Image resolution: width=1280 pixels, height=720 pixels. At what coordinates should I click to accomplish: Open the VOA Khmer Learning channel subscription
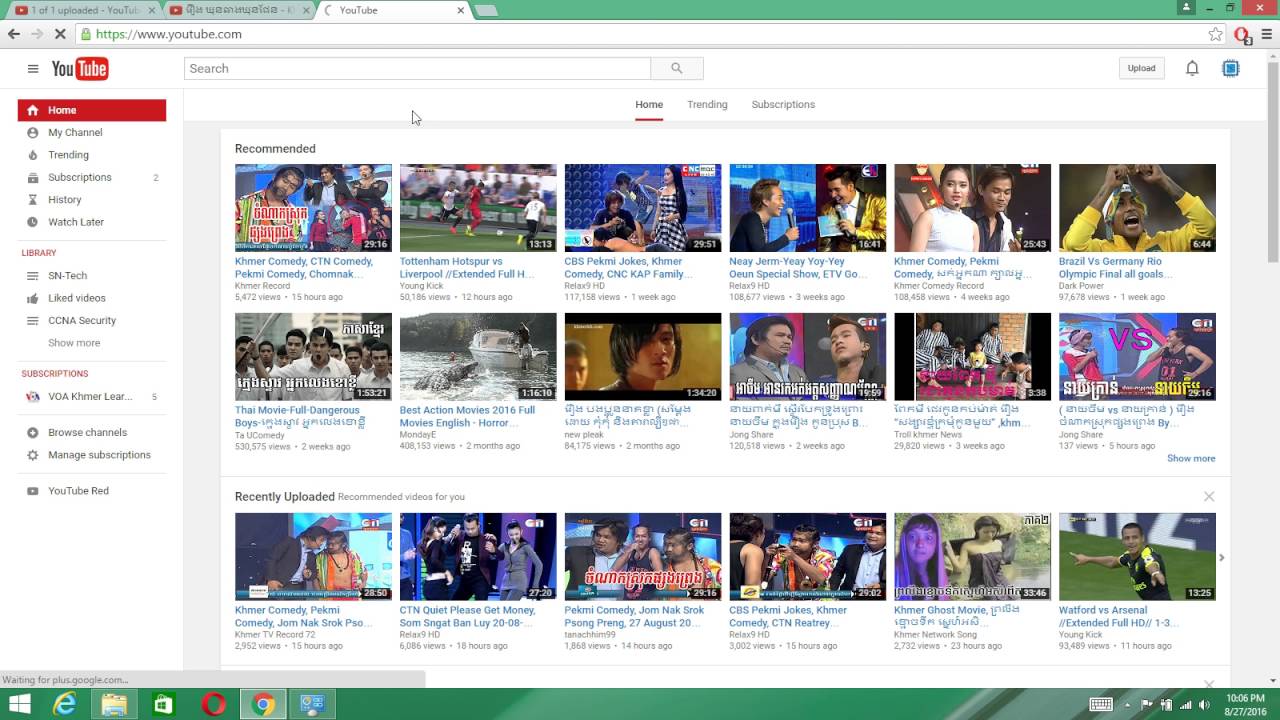(92, 397)
